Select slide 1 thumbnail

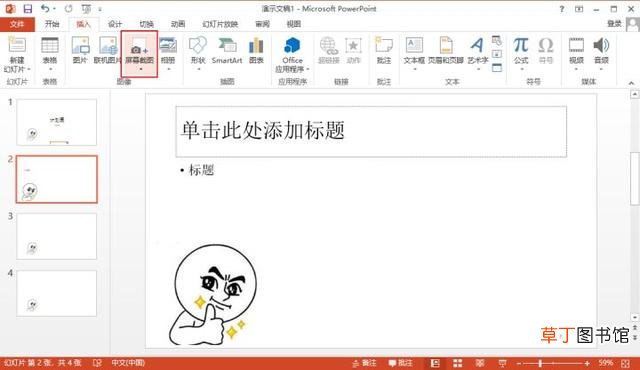tap(57, 122)
